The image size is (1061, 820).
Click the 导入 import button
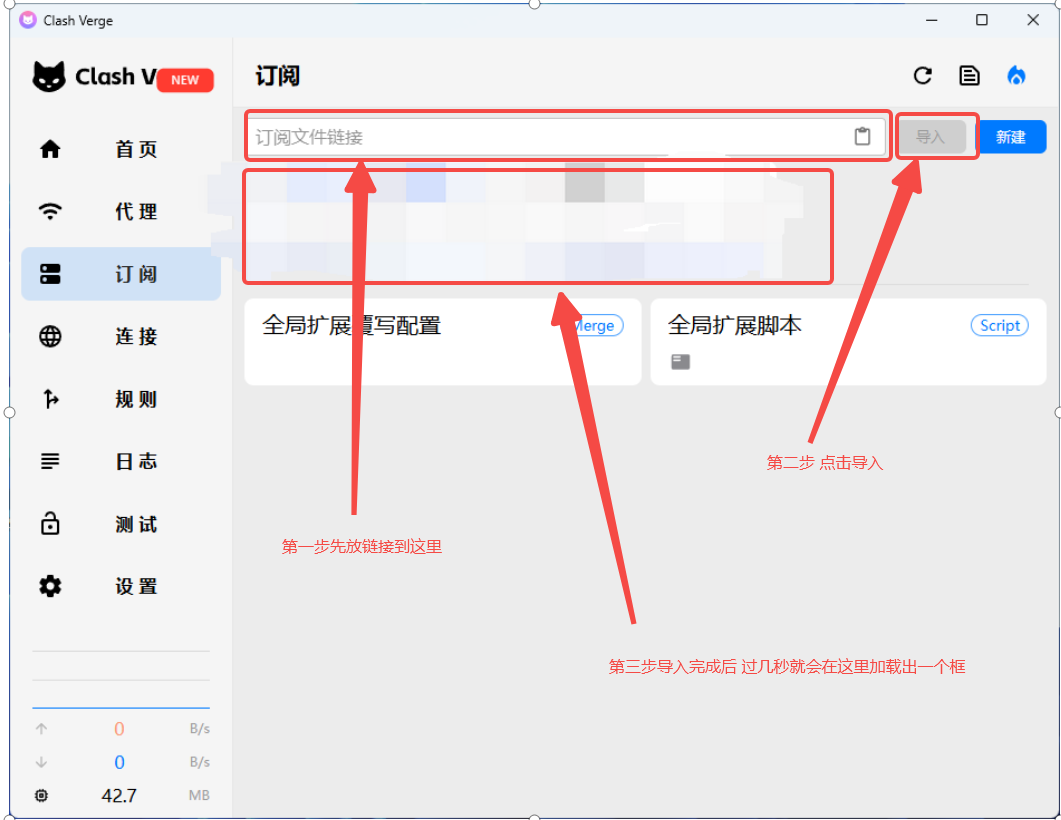tap(930, 137)
